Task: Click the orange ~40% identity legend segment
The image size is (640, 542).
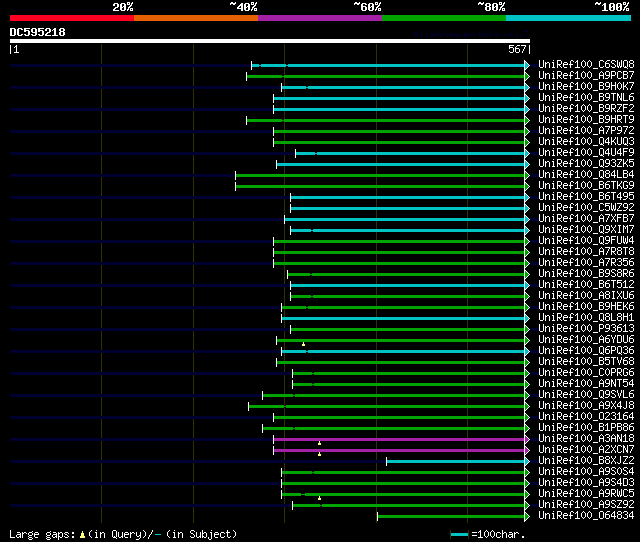Action: (x=196, y=18)
